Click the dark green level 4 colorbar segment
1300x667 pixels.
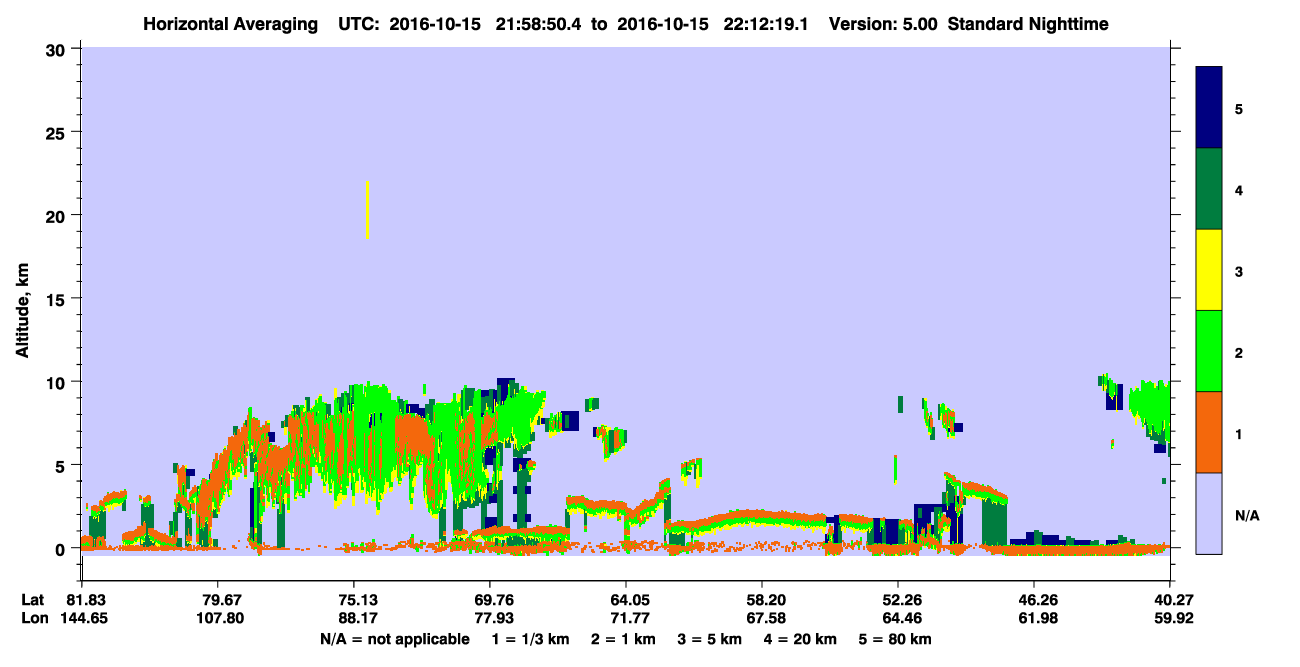[1209, 189]
